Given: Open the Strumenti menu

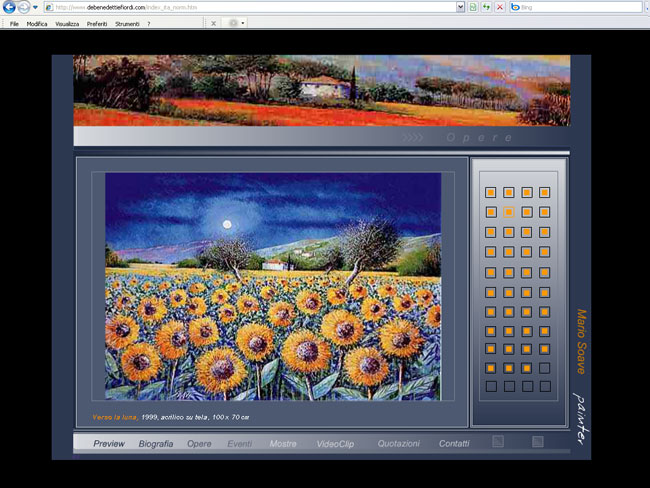Looking at the screenshot, I should click(x=127, y=24).
